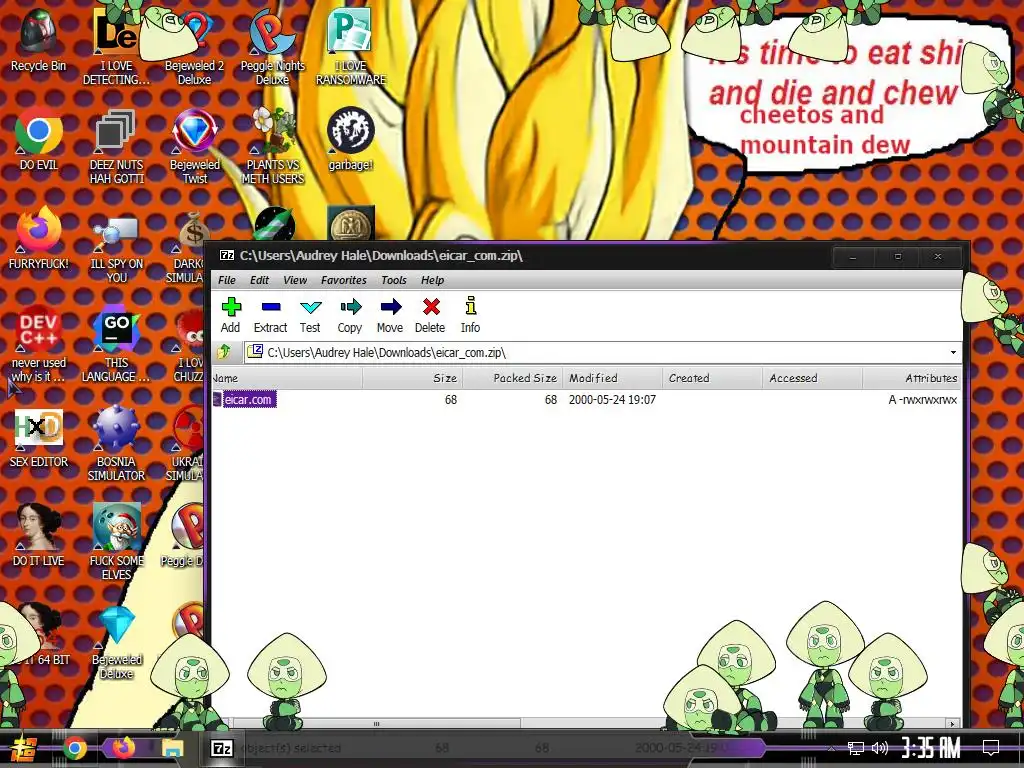
Task: Open the View menu in 7-Zip
Action: (x=295, y=280)
